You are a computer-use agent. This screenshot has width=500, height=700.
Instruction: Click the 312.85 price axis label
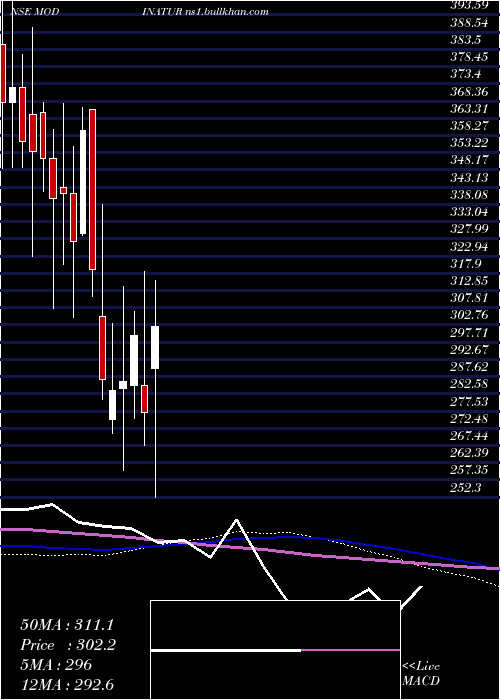(470, 281)
